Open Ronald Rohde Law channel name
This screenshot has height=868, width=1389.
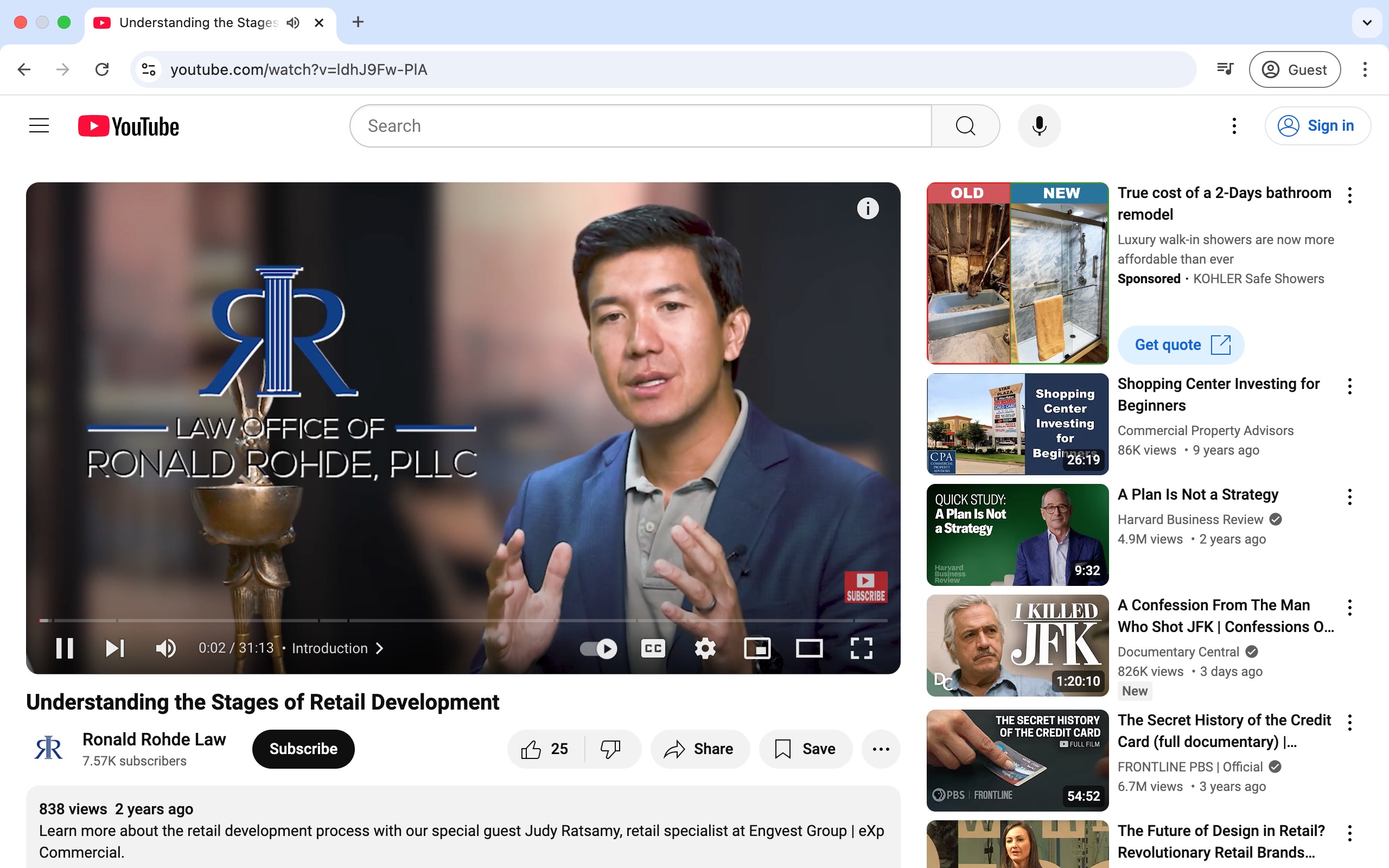(154, 739)
